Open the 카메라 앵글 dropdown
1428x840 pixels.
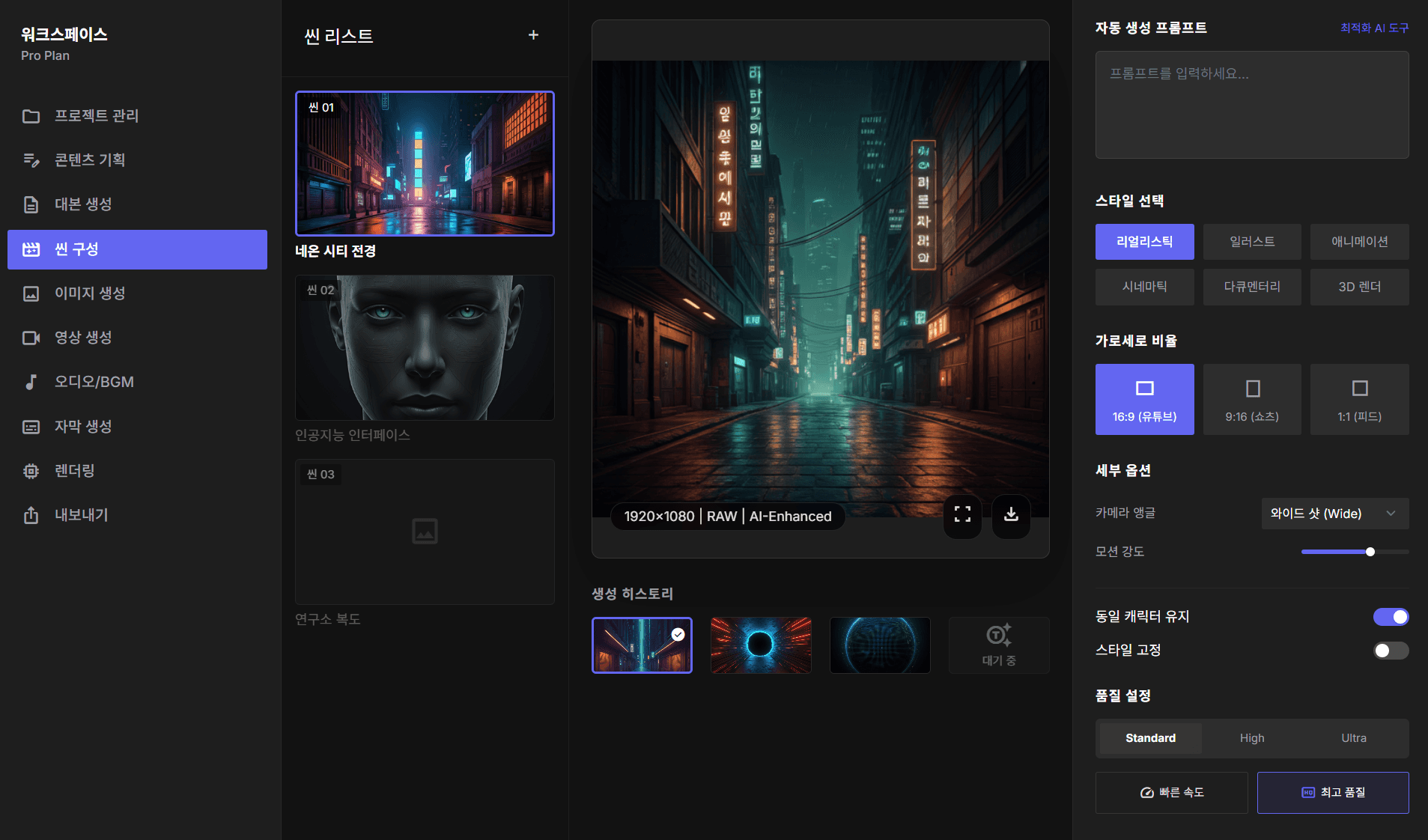tap(1334, 514)
